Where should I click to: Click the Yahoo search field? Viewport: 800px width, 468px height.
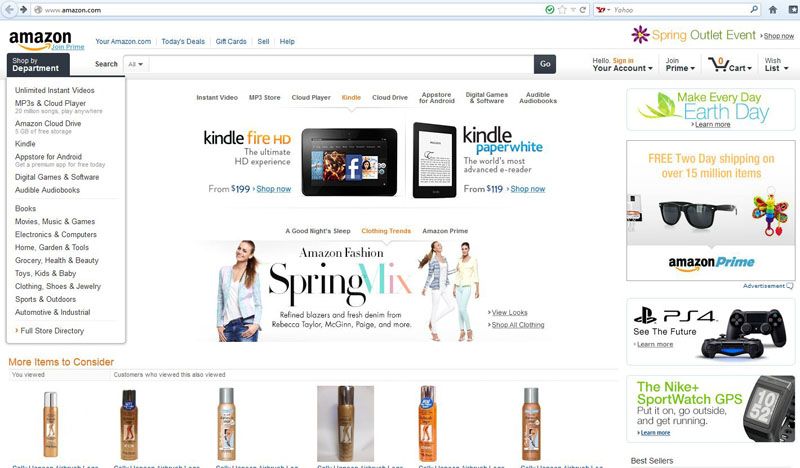point(680,10)
